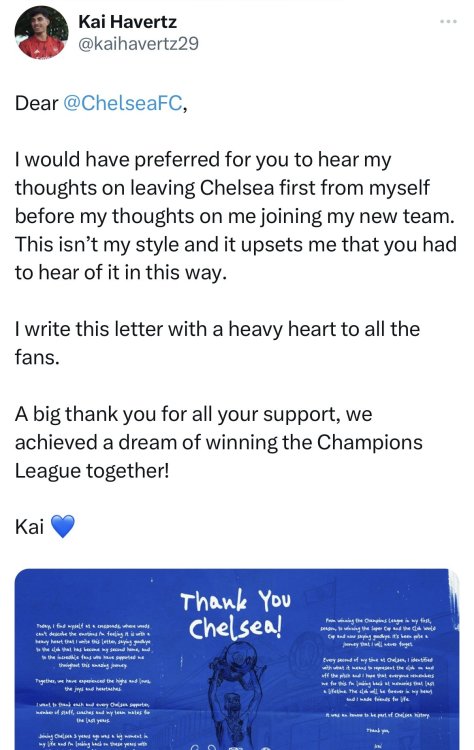Open Kai Havertz's profile picture

[42, 32]
